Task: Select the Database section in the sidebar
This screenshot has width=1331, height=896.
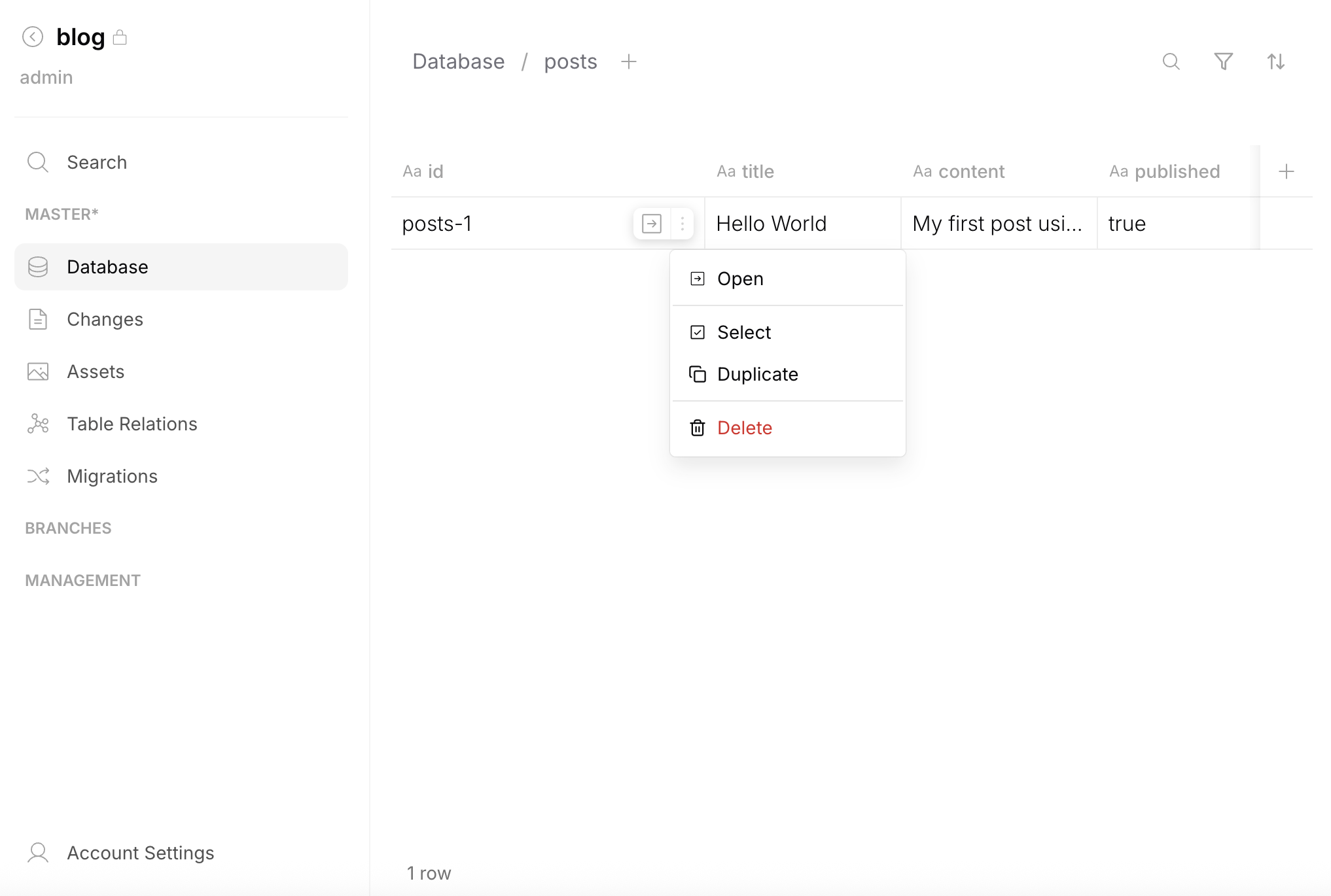Action: tap(107, 267)
